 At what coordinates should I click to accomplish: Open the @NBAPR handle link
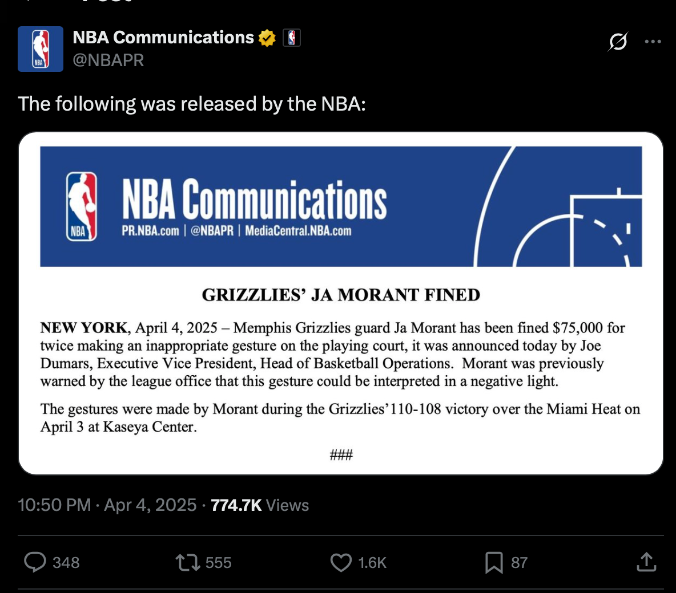coord(109,59)
